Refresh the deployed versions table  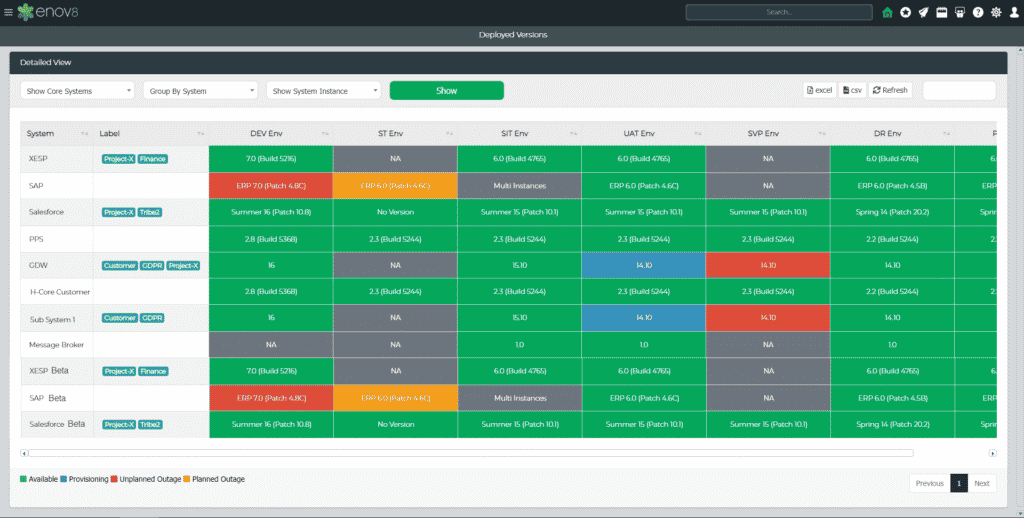[x=890, y=90]
